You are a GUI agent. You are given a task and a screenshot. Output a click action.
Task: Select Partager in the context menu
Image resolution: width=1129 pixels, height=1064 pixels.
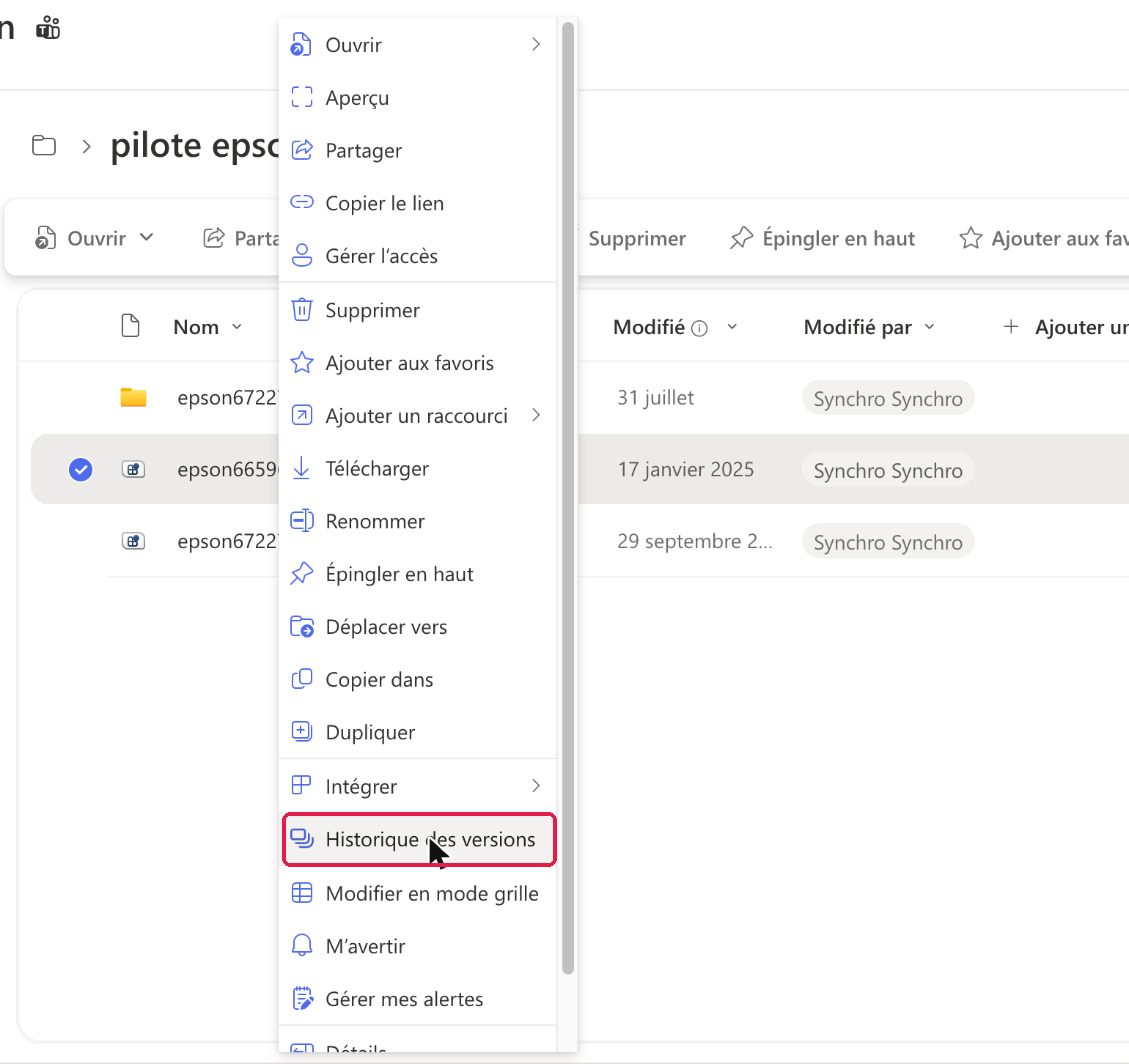tap(418, 150)
